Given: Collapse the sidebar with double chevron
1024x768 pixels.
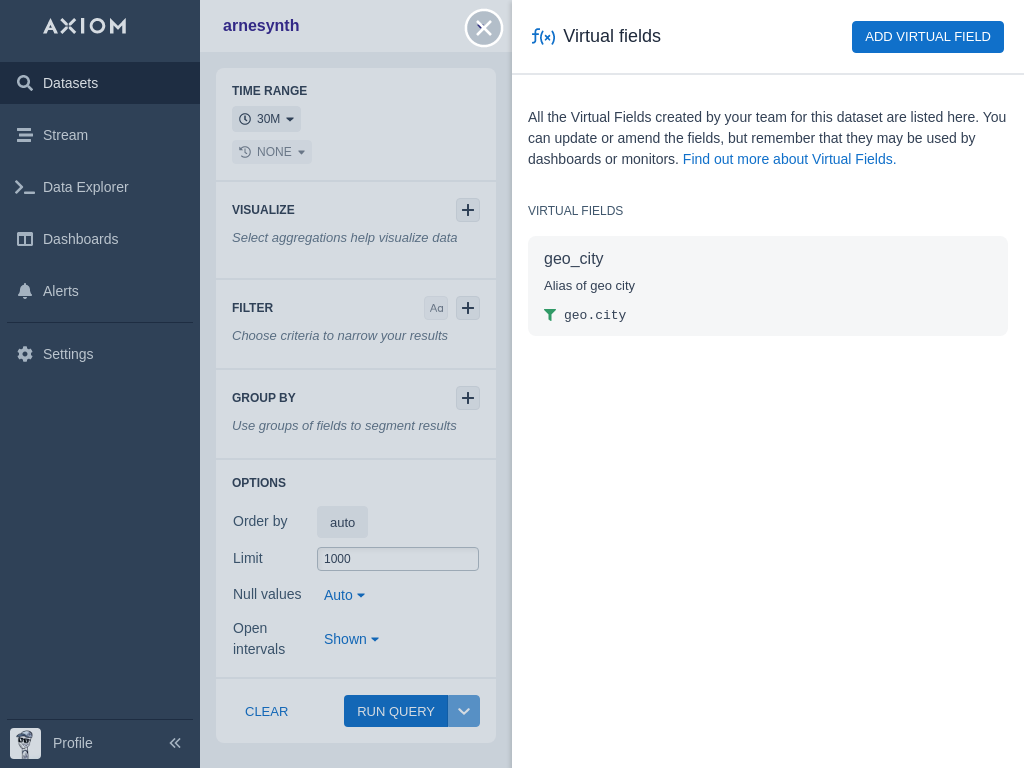Looking at the screenshot, I should pyautogui.click(x=175, y=743).
